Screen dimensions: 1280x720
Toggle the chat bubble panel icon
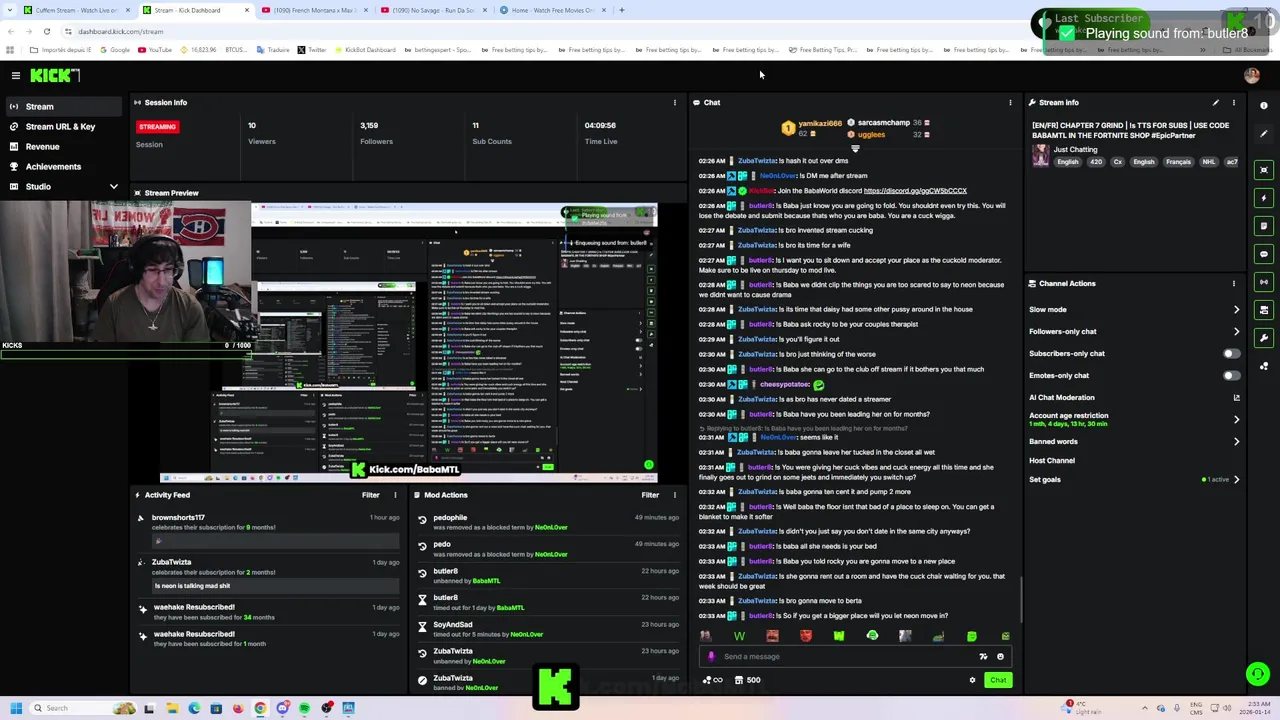pyautogui.click(x=1264, y=254)
